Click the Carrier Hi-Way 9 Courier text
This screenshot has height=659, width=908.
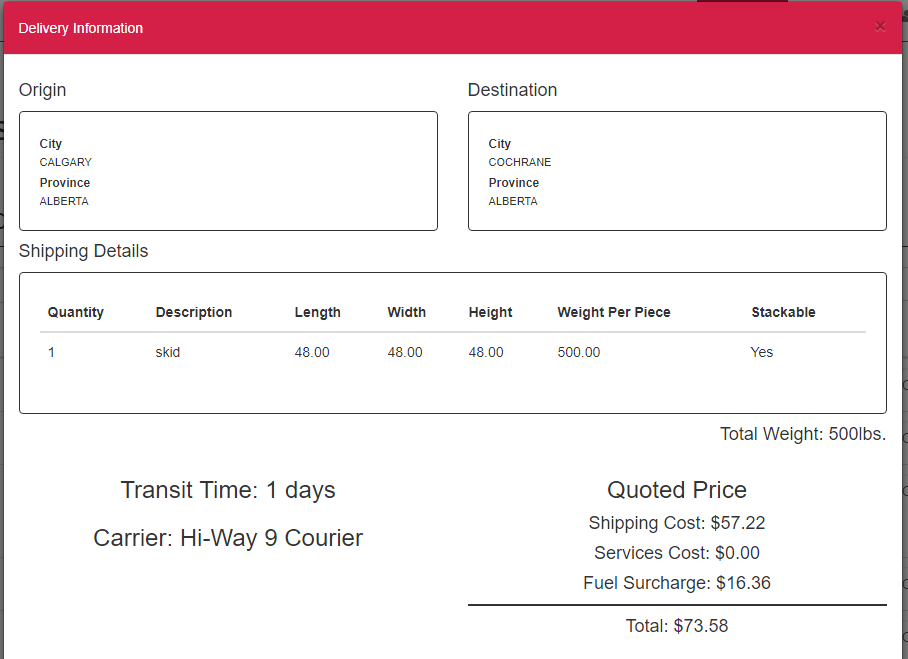pyautogui.click(x=228, y=538)
